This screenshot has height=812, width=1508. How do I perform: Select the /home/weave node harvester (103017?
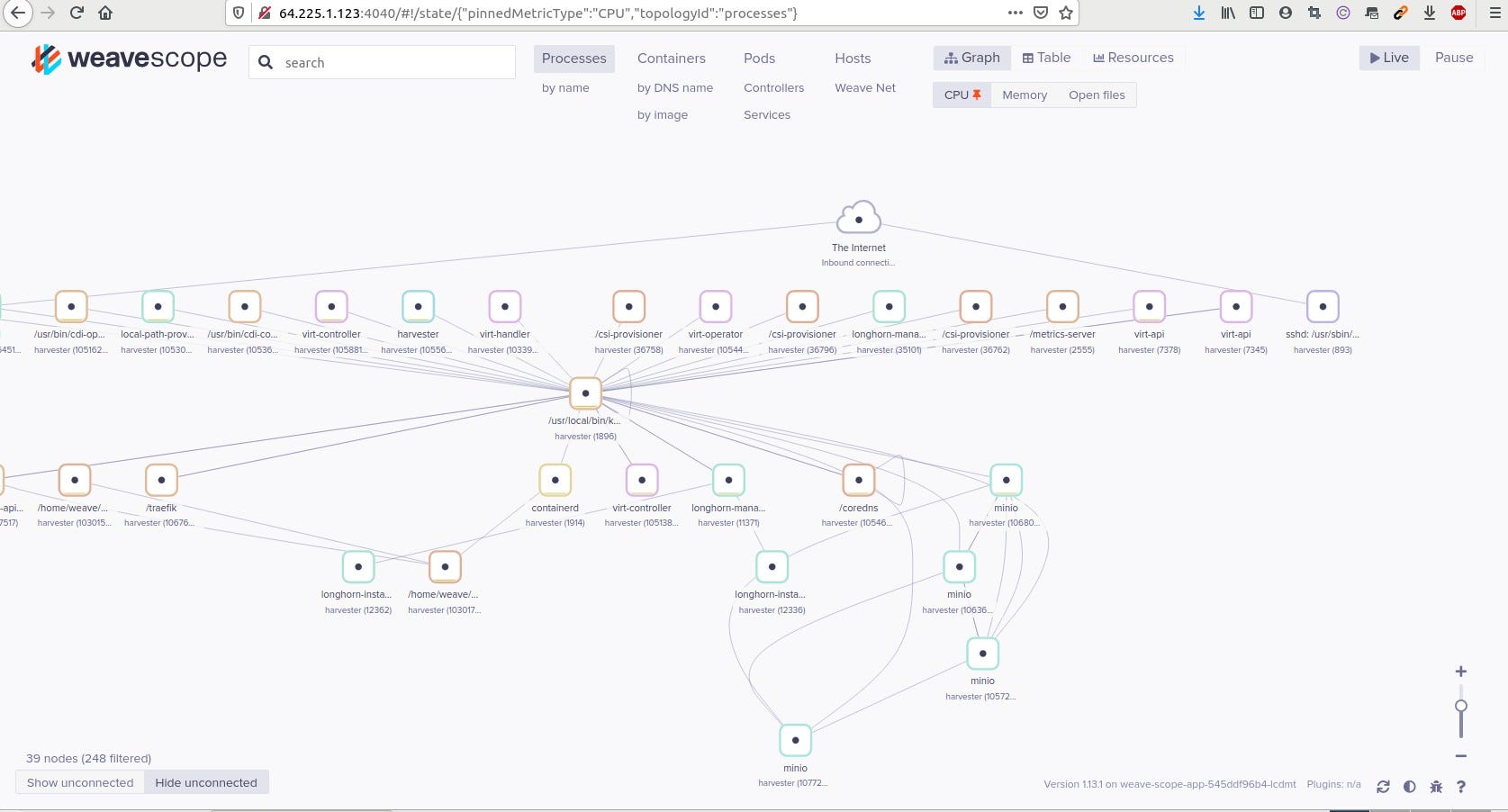coord(445,566)
